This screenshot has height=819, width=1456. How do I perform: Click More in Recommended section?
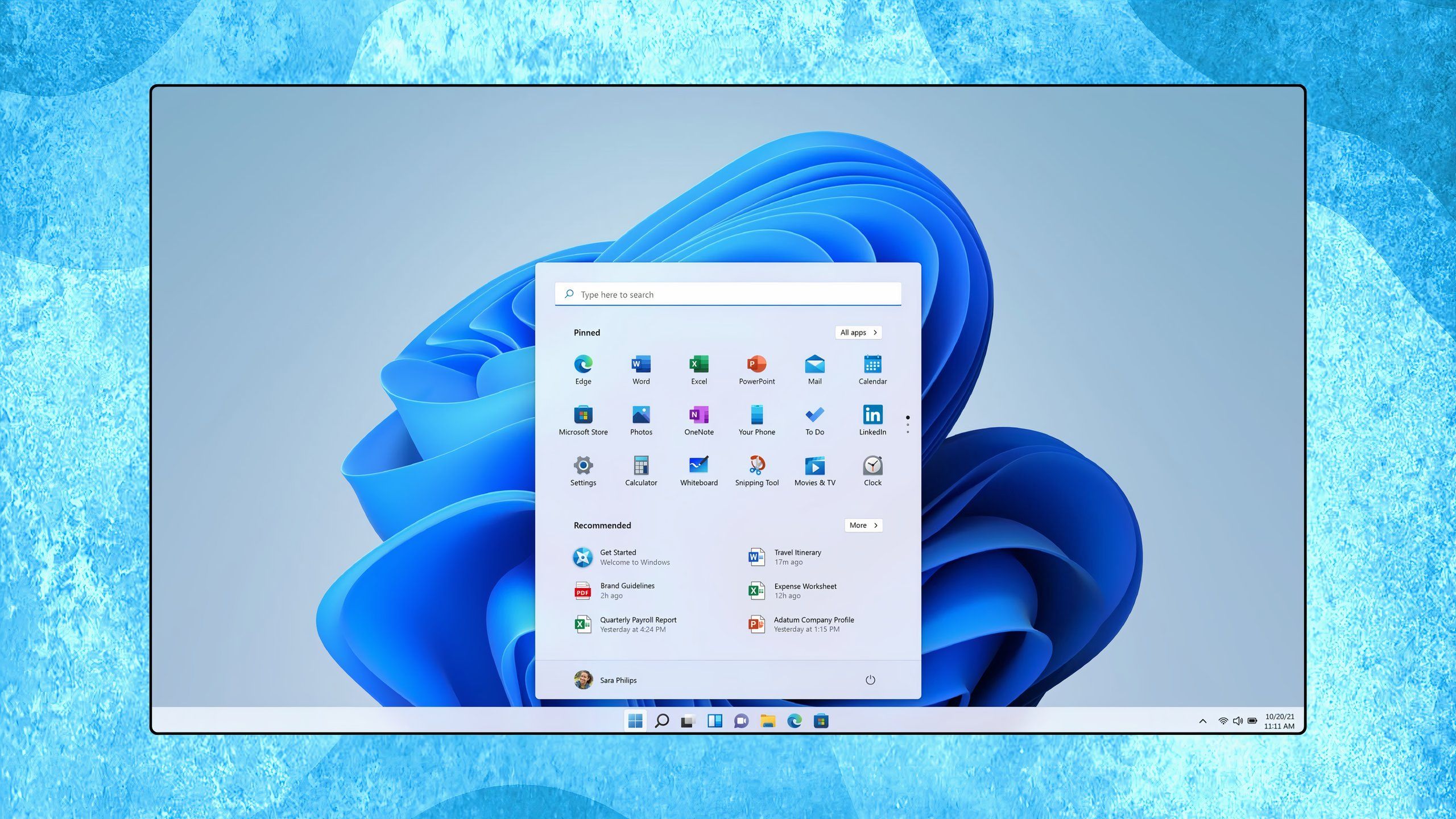click(862, 524)
